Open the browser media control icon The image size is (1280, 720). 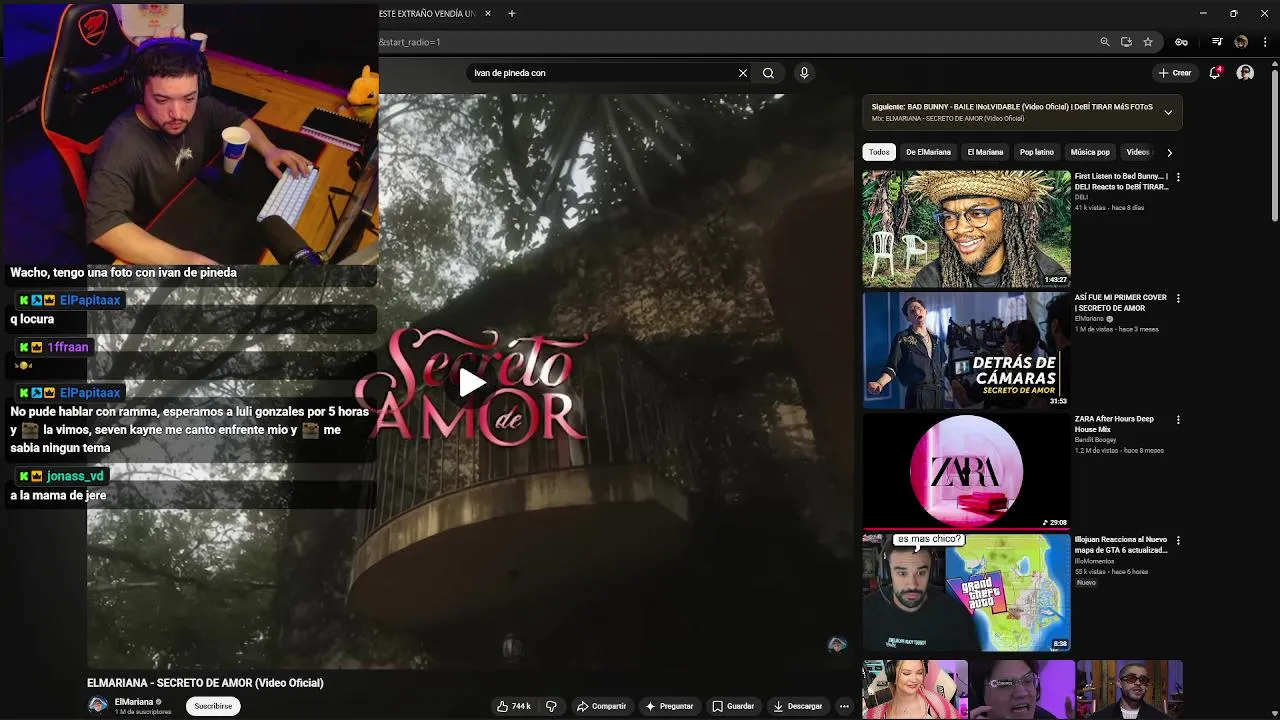coord(1217,42)
